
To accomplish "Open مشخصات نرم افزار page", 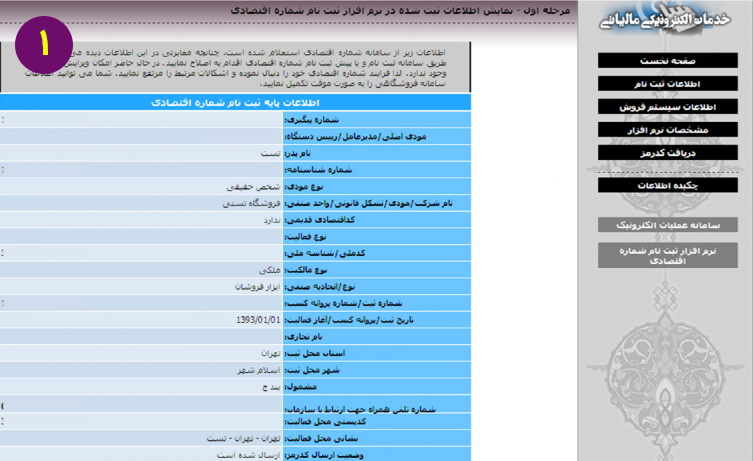I will (x=668, y=130).
